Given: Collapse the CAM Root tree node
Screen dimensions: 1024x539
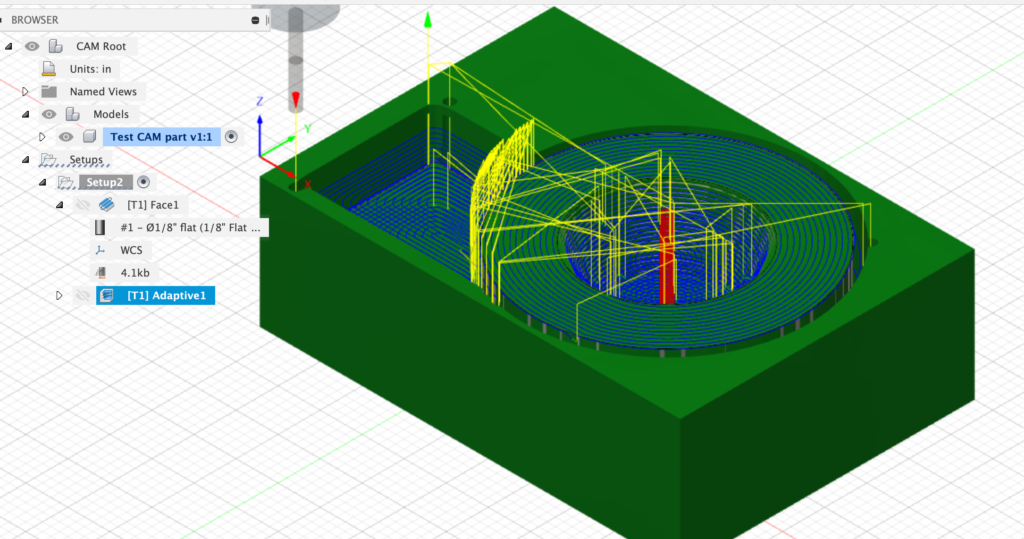Looking at the screenshot, I should click(x=9, y=46).
